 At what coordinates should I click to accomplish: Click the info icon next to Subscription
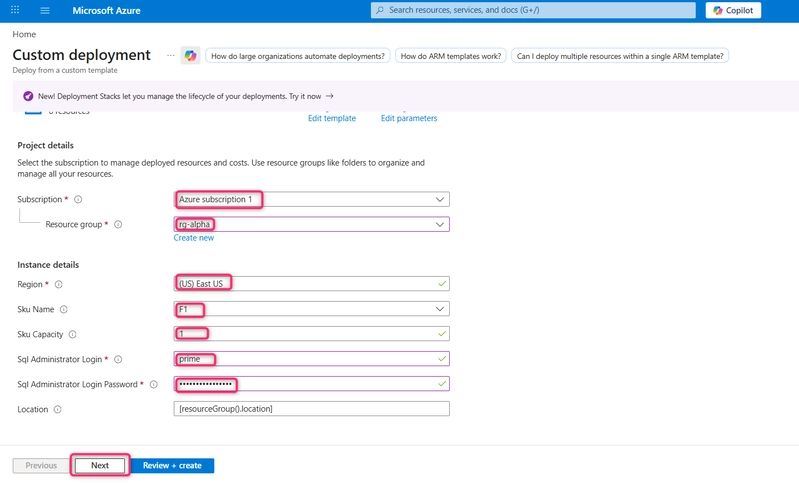78,199
